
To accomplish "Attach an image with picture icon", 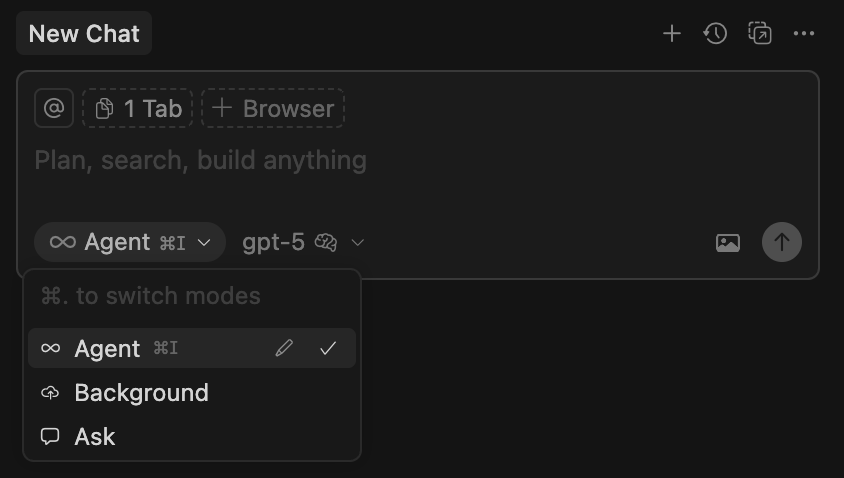I will tap(728, 242).
